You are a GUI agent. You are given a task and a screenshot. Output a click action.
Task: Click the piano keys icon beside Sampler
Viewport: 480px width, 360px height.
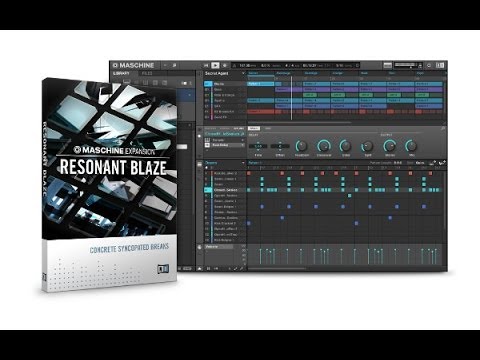pyautogui.click(x=207, y=140)
